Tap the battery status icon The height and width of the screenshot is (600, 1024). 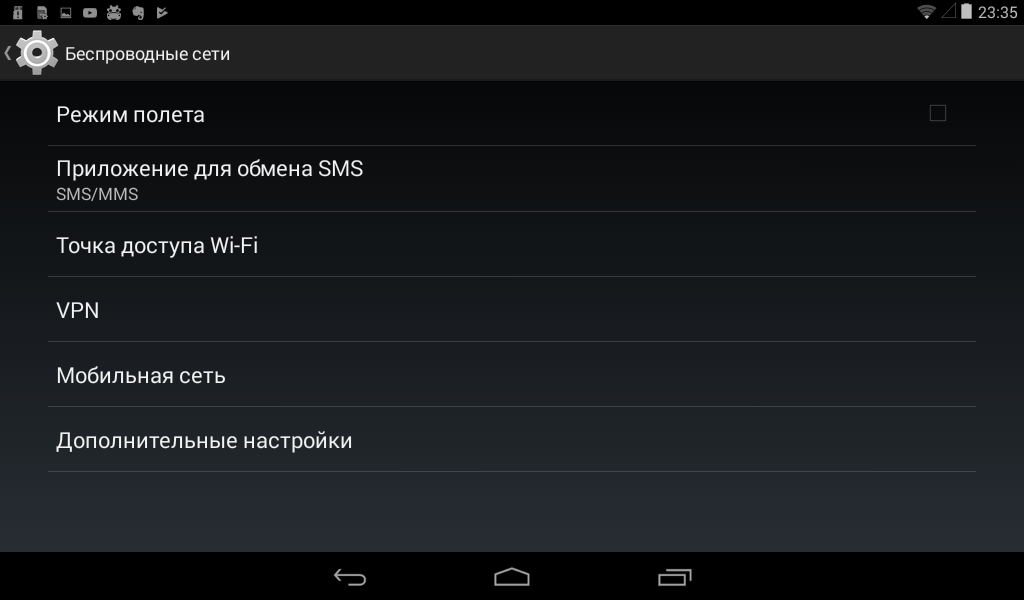coord(966,12)
